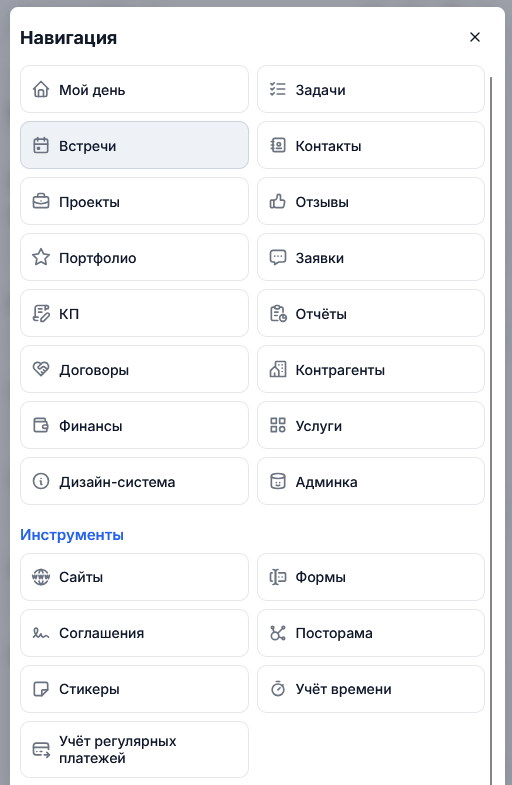Click the handshake heart icon for Договоры
The height and width of the screenshot is (785, 512).
coord(41,369)
